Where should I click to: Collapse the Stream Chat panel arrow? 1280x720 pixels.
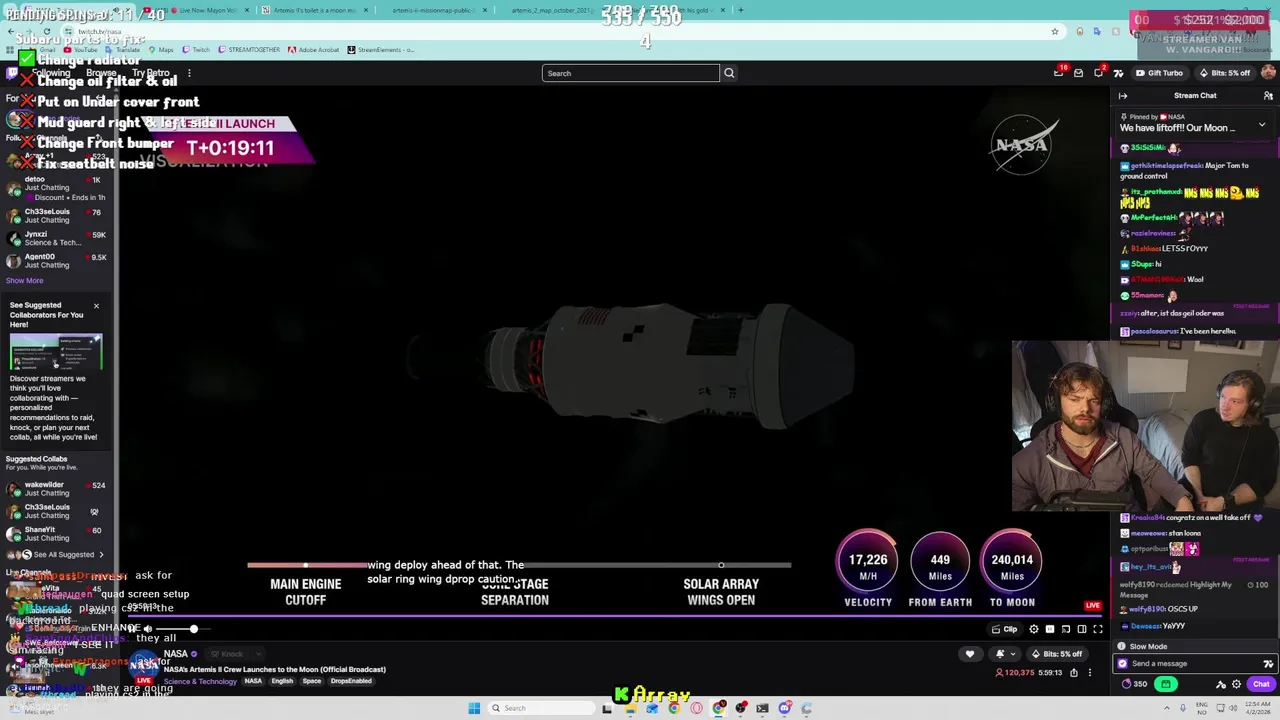(x=1123, y=96)
